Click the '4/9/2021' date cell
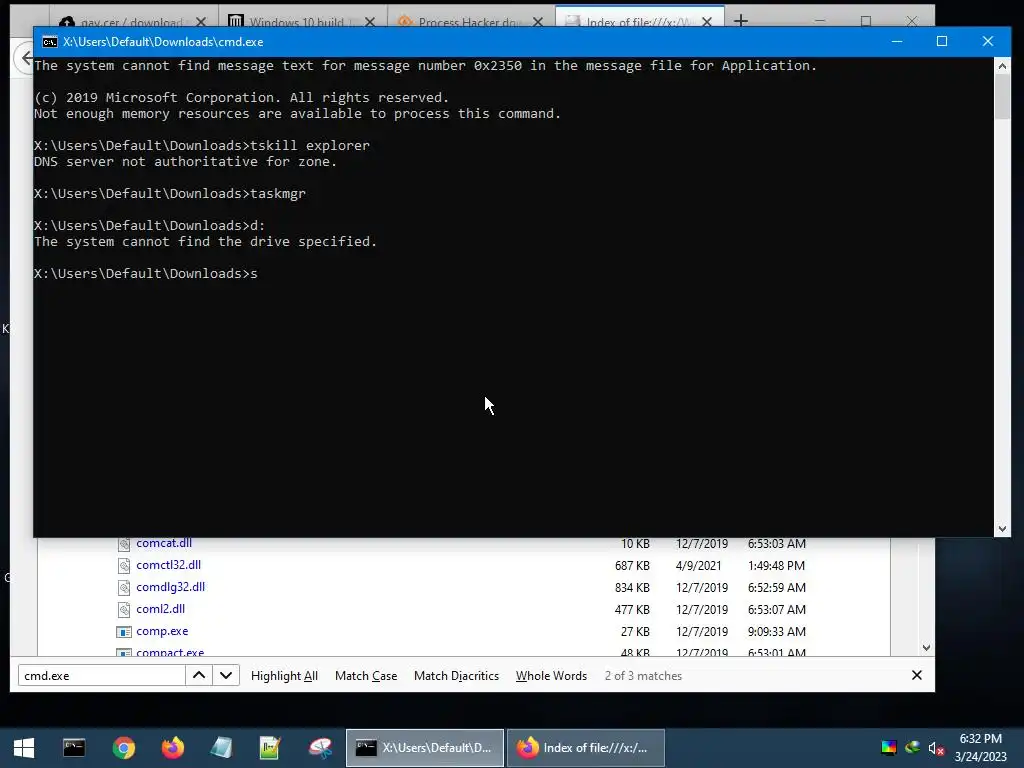This screenshot has height=768, width=1024. coord(698,566)
